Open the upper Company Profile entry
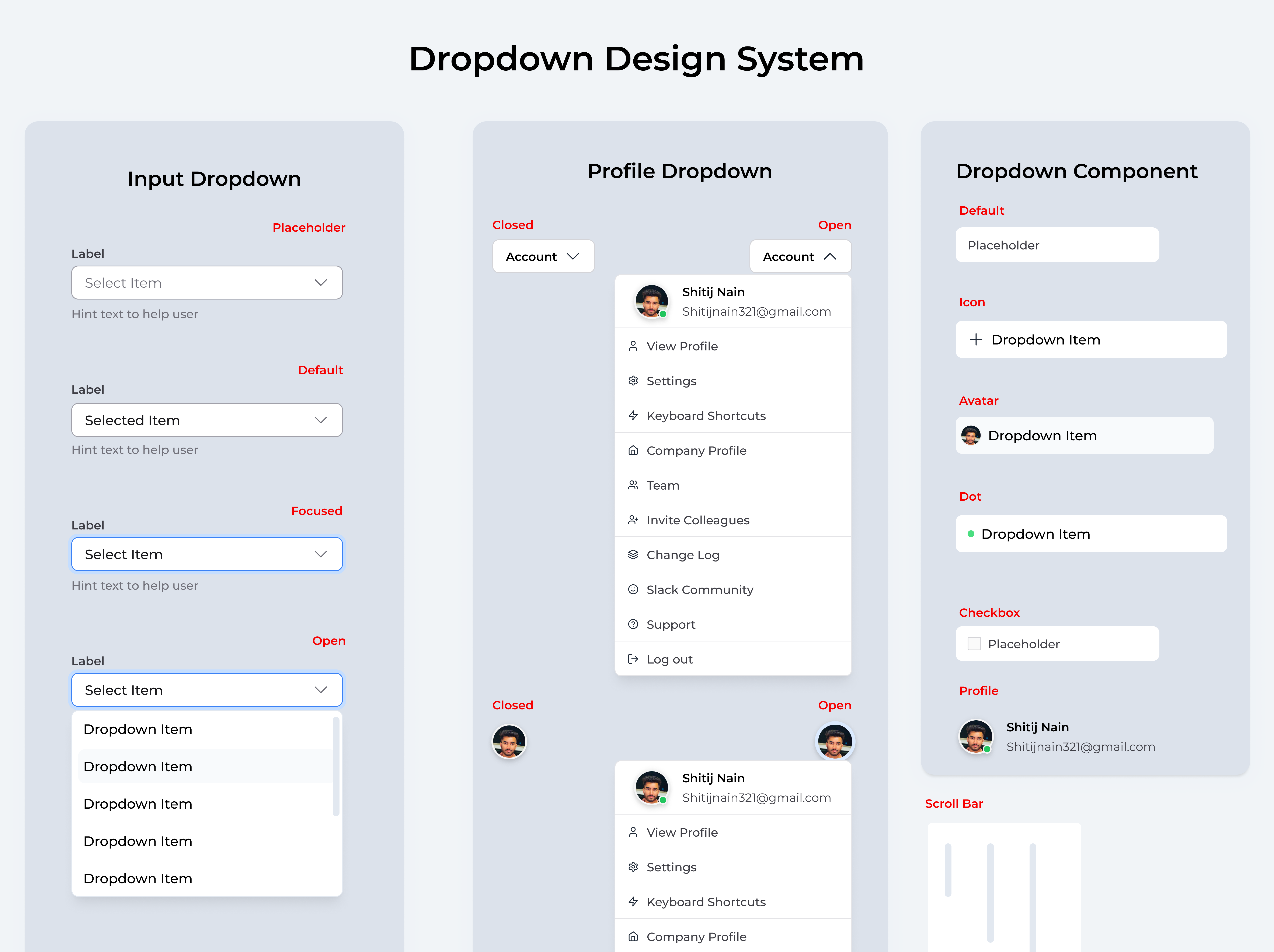 (x=733, y=450)
